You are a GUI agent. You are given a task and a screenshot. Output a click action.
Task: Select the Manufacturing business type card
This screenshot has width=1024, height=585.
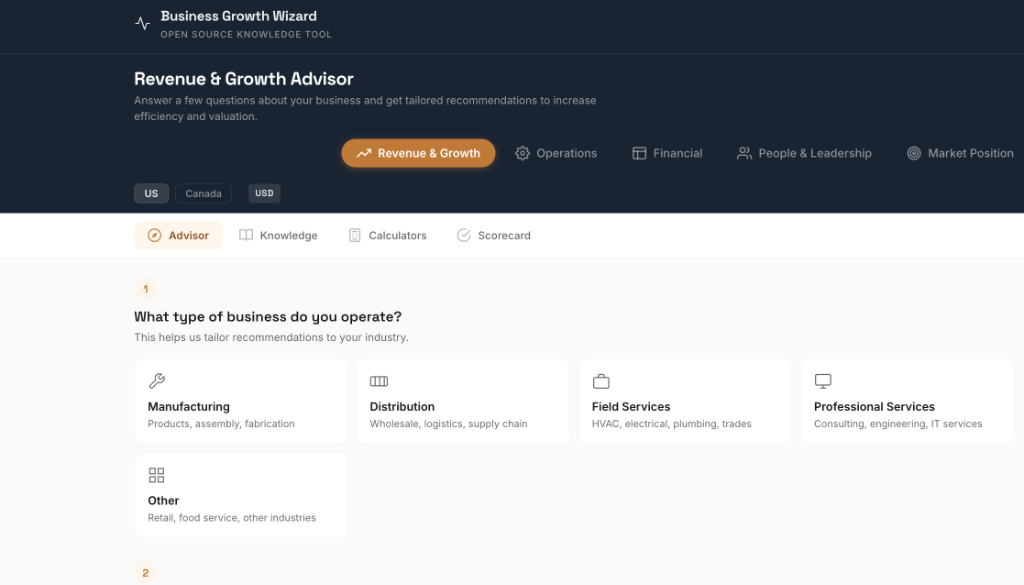(240, 400)
